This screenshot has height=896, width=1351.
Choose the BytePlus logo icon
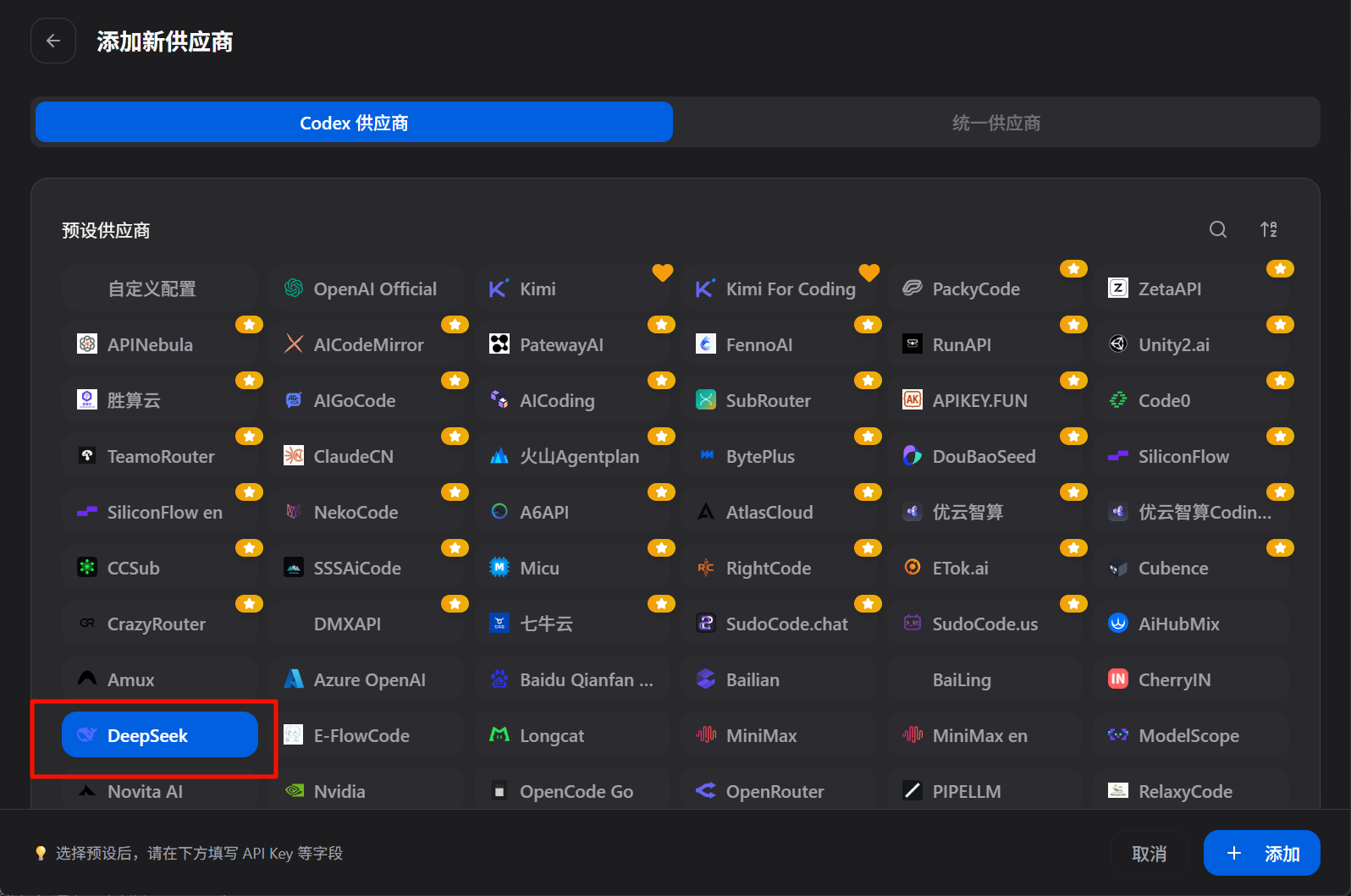click(x=705, y=456)
